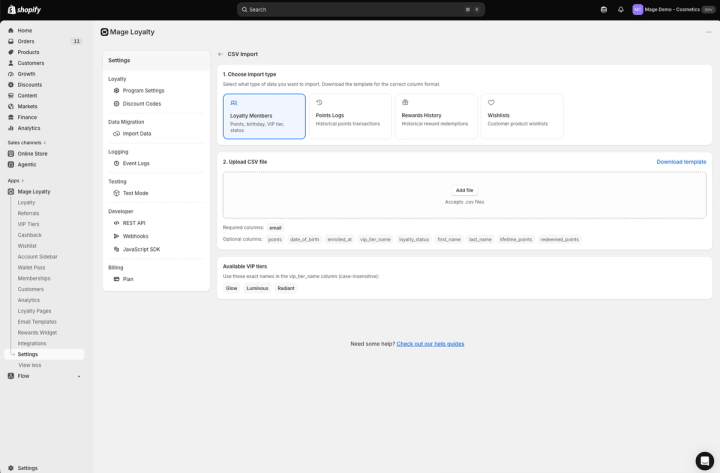Open Wallet Pass in app menu

point(31,268)
